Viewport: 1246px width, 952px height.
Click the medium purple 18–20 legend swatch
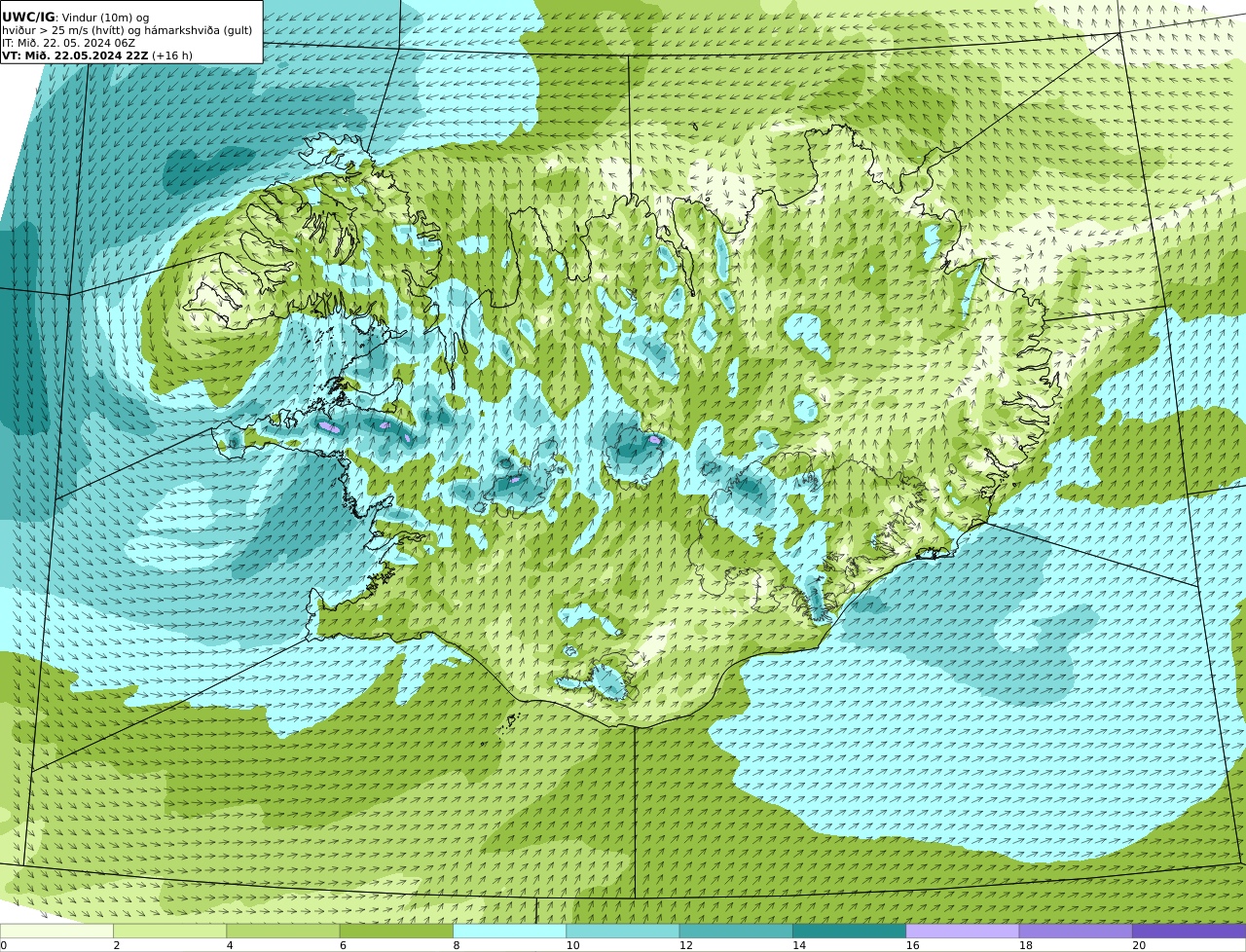(x=1076, y=931)
